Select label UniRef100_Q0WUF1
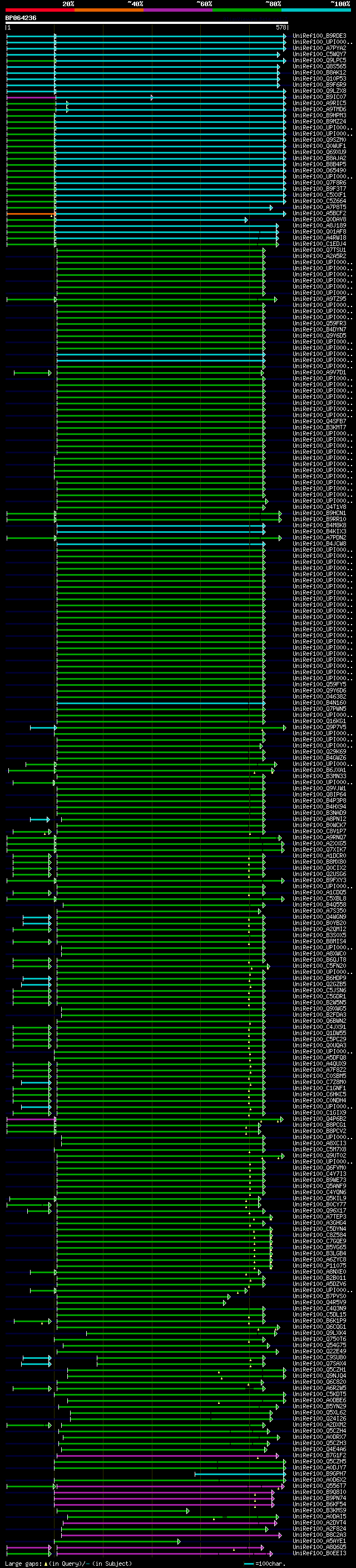 pos(319,146)
